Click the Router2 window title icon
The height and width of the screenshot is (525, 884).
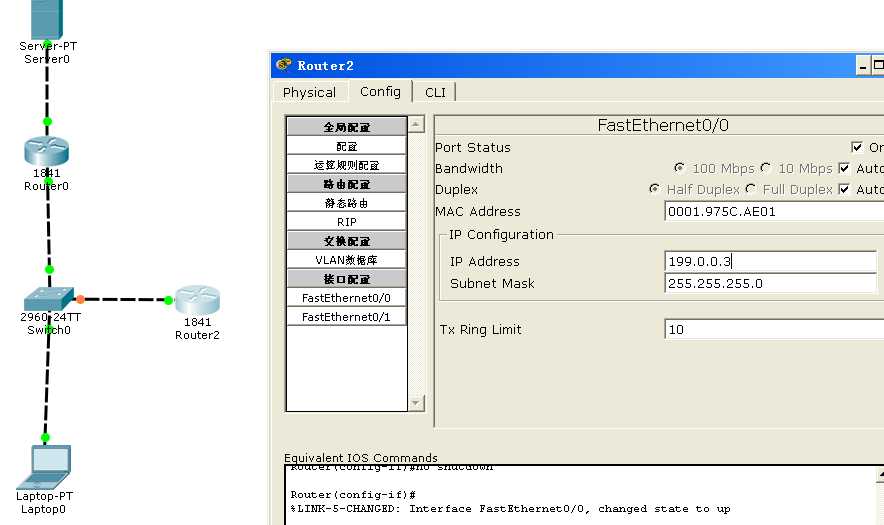284,65
